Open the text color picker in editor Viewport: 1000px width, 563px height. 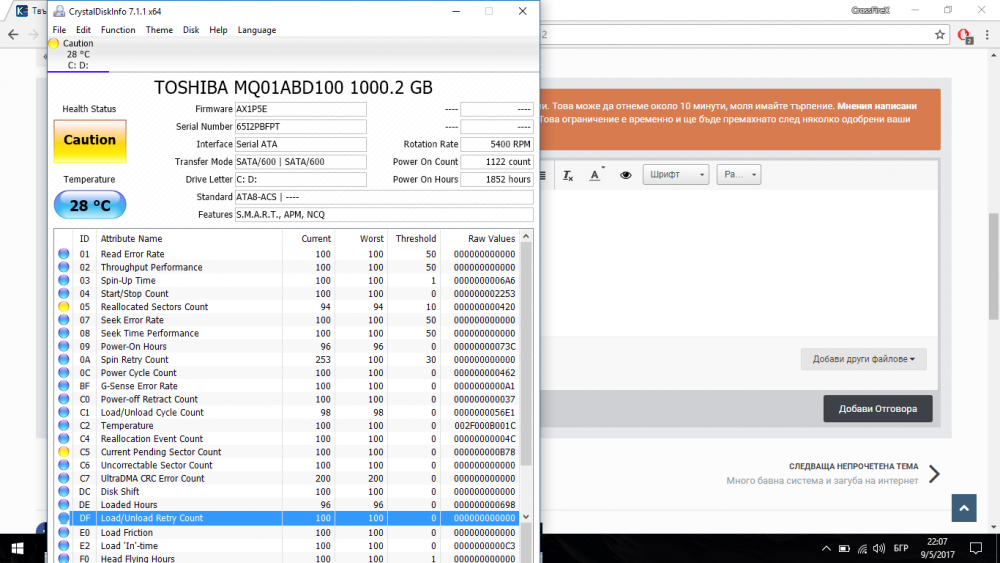[596, 175]
